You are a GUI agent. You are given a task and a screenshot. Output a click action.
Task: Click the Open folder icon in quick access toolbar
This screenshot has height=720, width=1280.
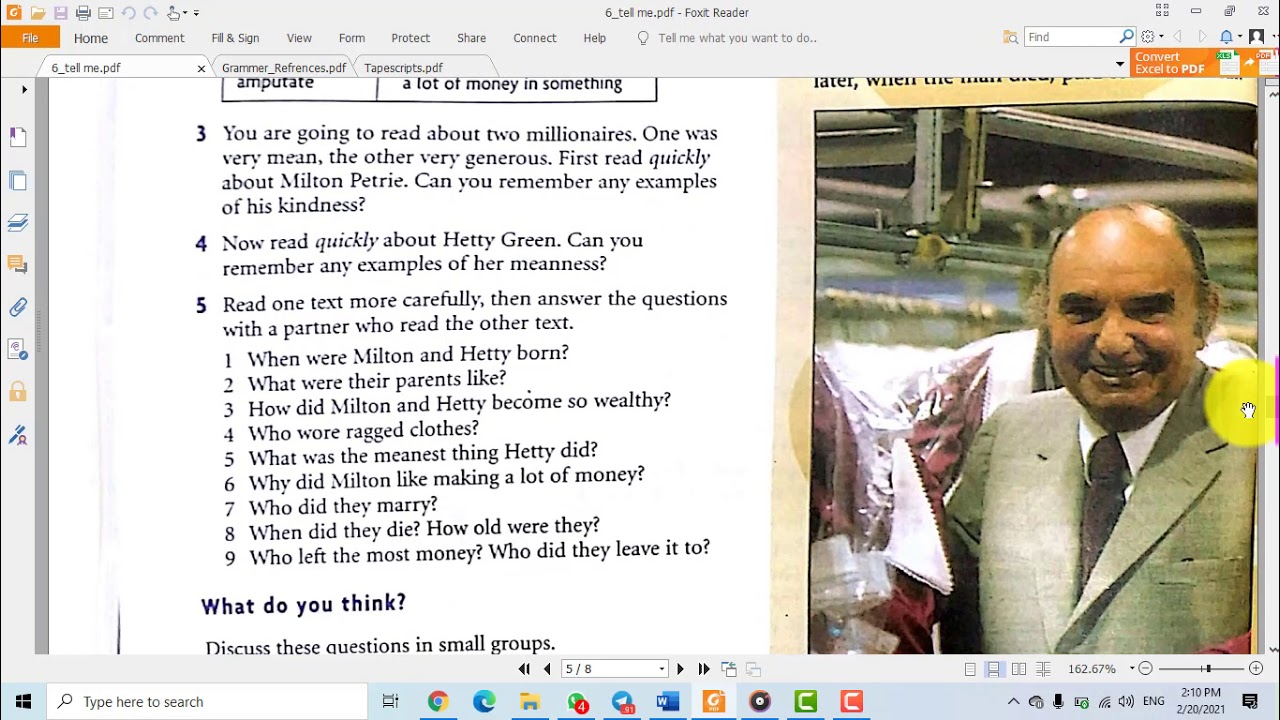click(x=37, y=13)
